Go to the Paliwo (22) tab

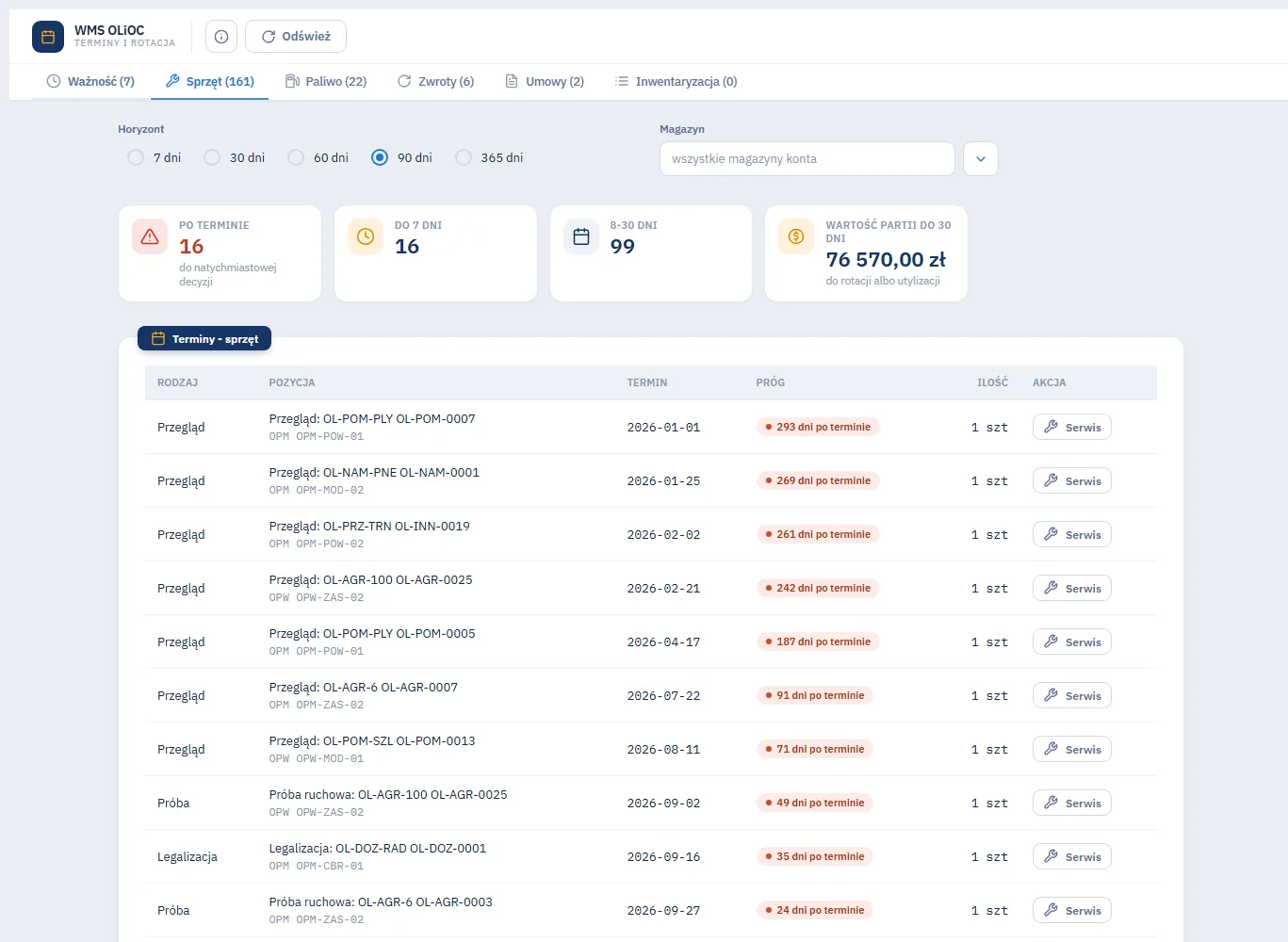[x=326, y=82]
